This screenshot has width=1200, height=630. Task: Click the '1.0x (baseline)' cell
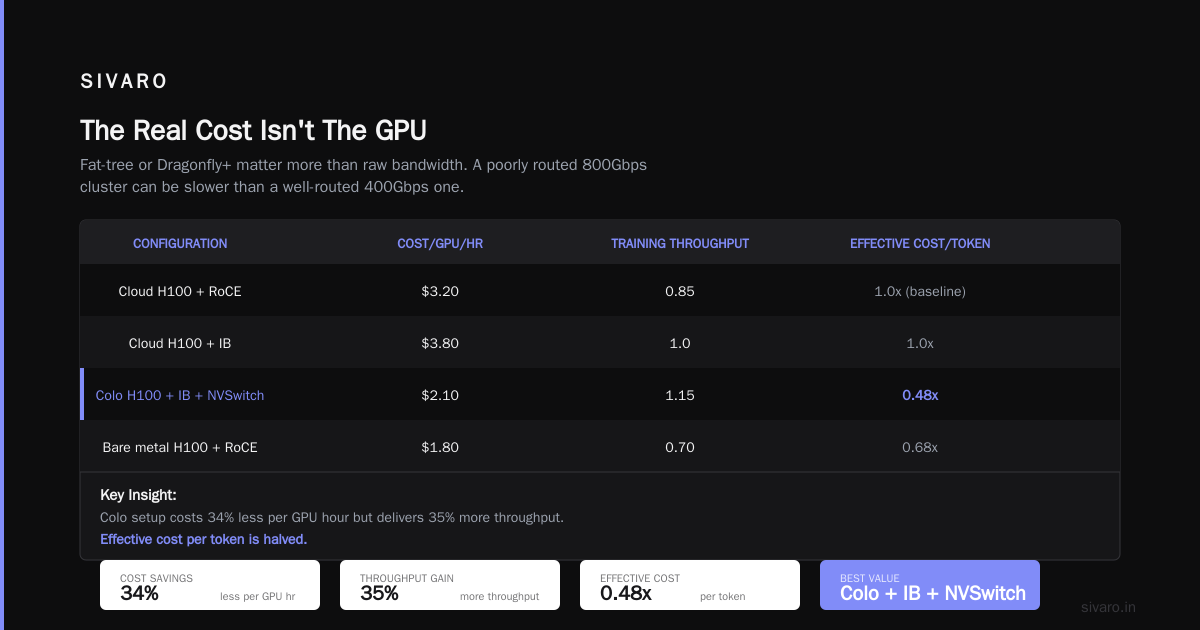[x=920, y=292]
